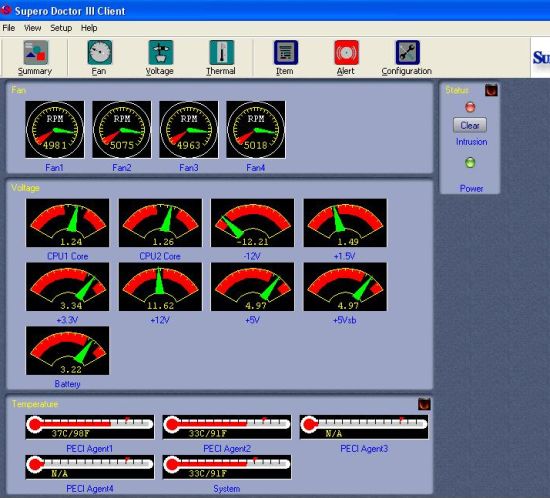Open the Item toolbar icon
550x498 pixels.
286,53
